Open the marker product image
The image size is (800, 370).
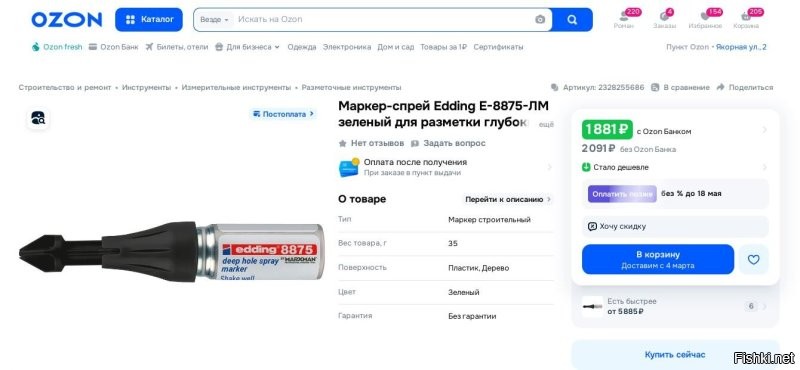point(171,252)
